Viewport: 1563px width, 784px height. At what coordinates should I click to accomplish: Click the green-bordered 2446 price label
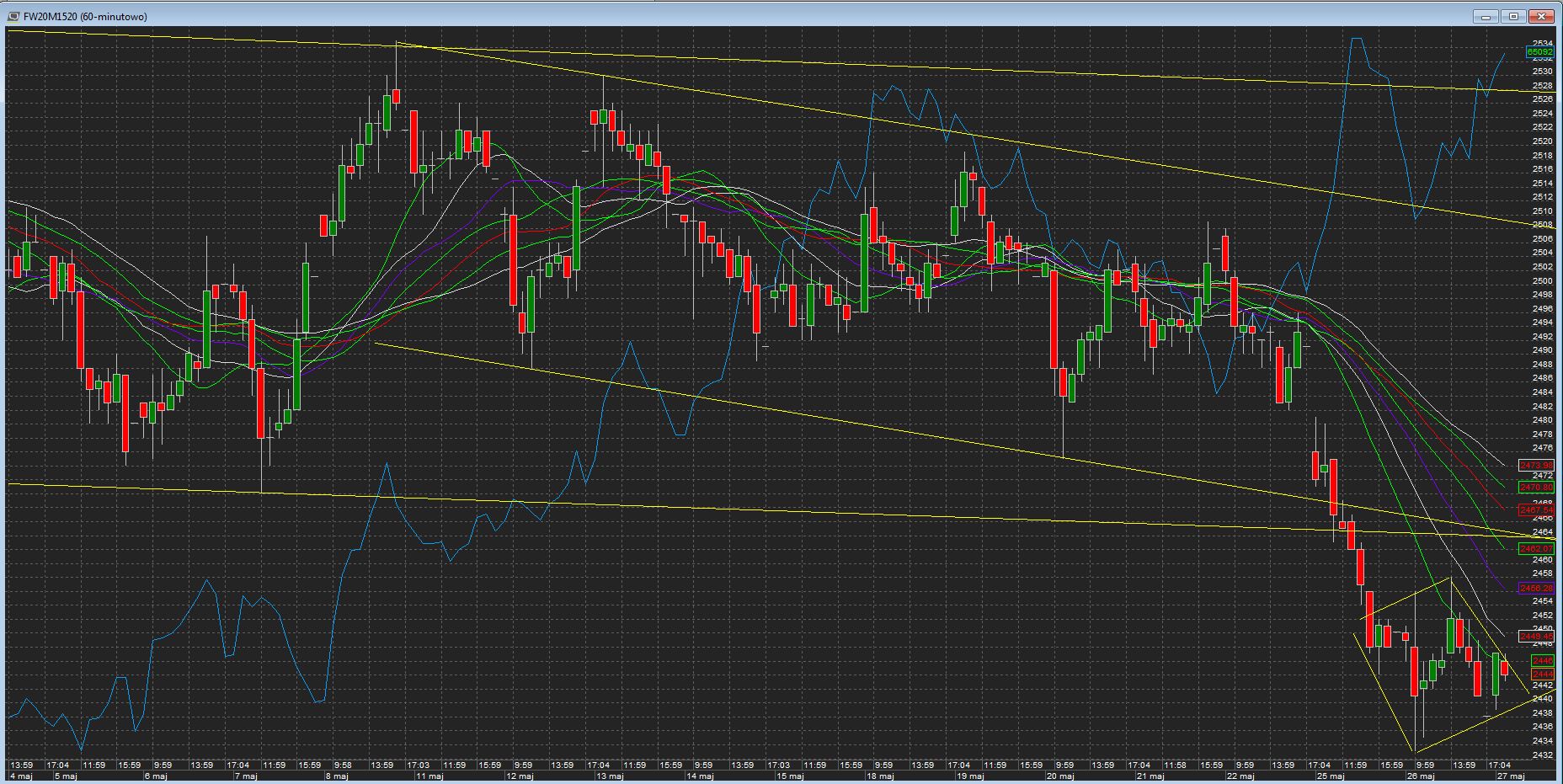[x=1542, y=661]
